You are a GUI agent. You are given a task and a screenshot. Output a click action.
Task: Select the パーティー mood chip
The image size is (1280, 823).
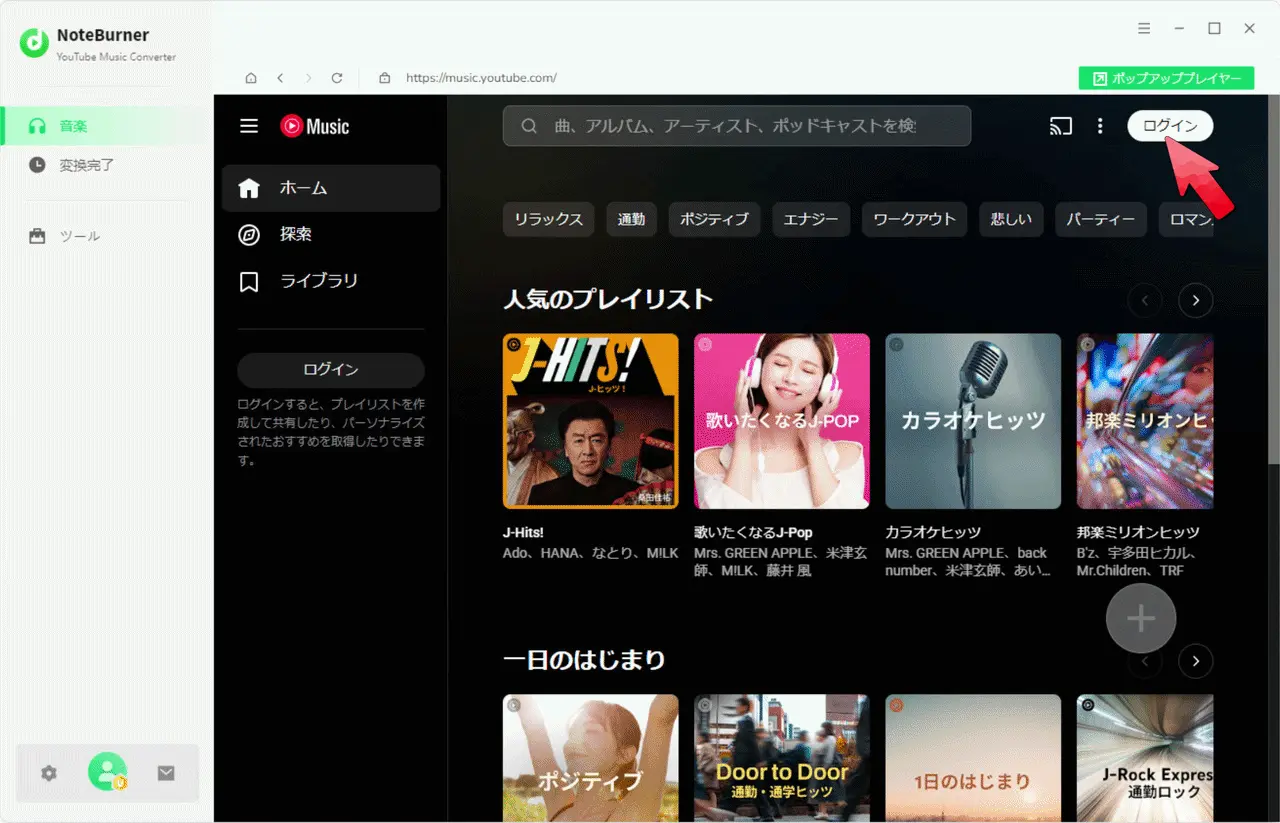pos(1101,219)
